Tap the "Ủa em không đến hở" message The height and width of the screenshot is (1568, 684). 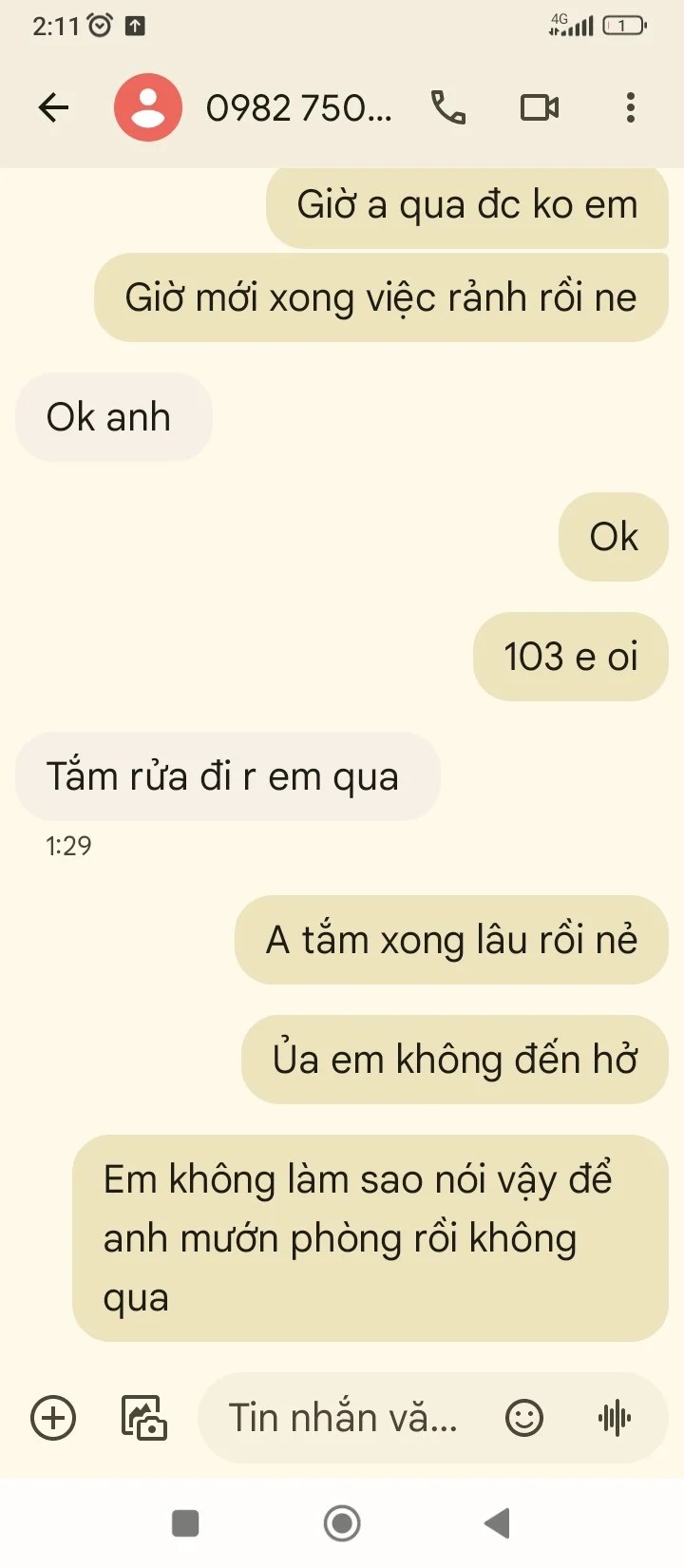[455, 1060]
